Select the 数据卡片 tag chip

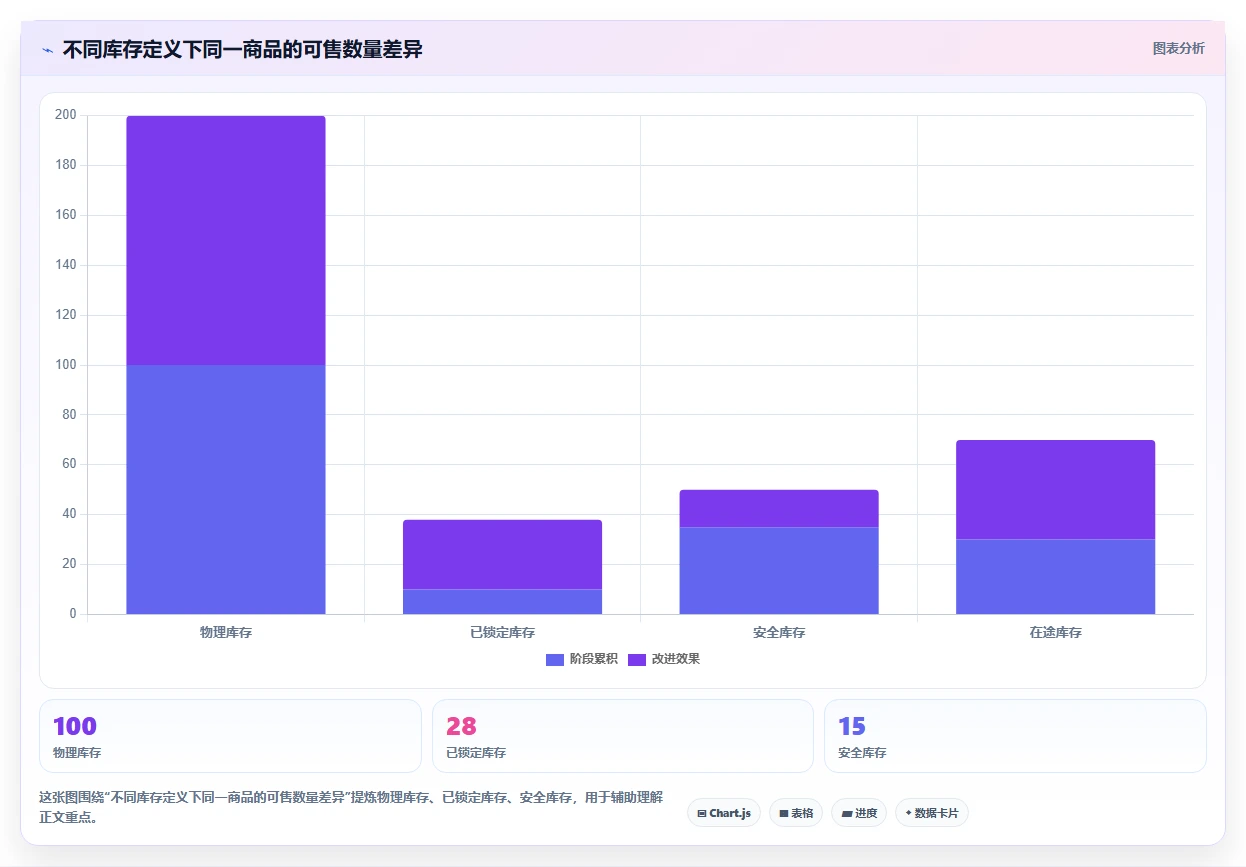tap(932, 813)
